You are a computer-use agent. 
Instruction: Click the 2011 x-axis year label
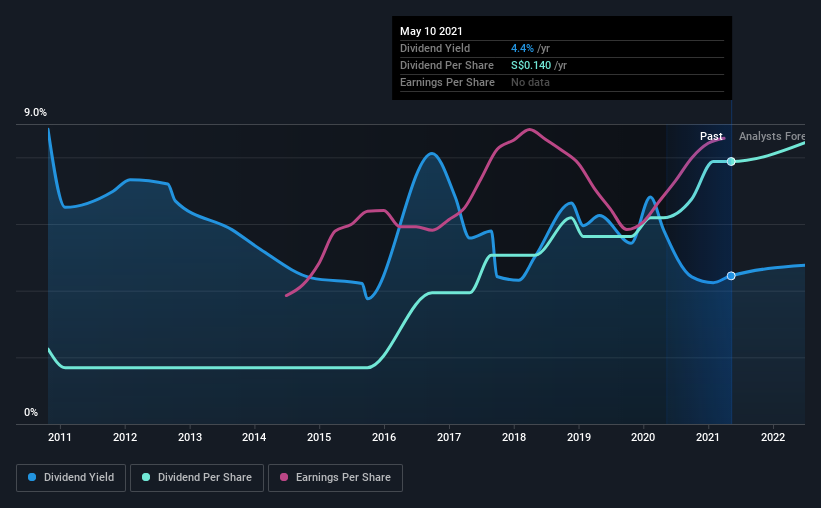60,437
